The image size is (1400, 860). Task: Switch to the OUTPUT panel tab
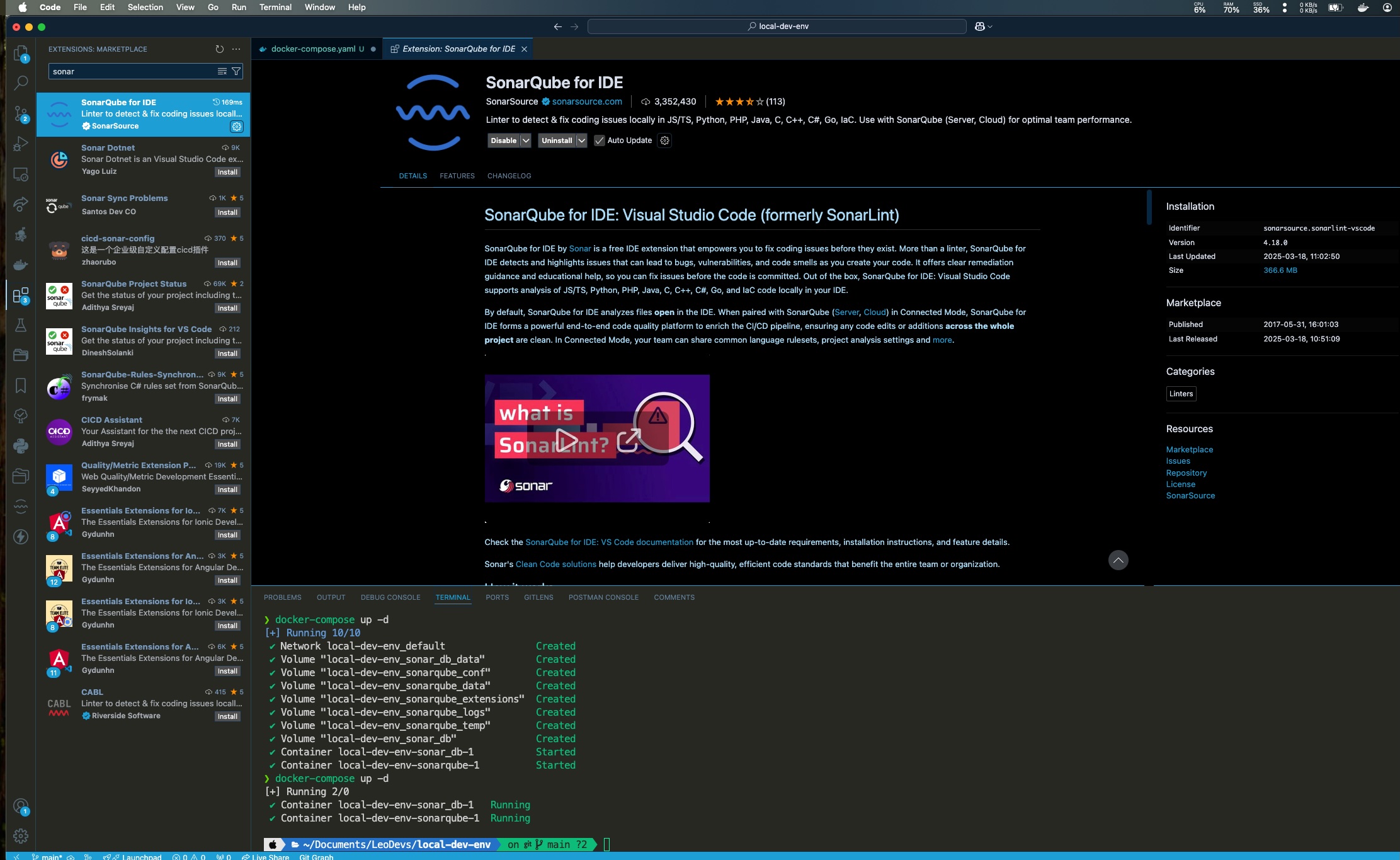(331, 597)
